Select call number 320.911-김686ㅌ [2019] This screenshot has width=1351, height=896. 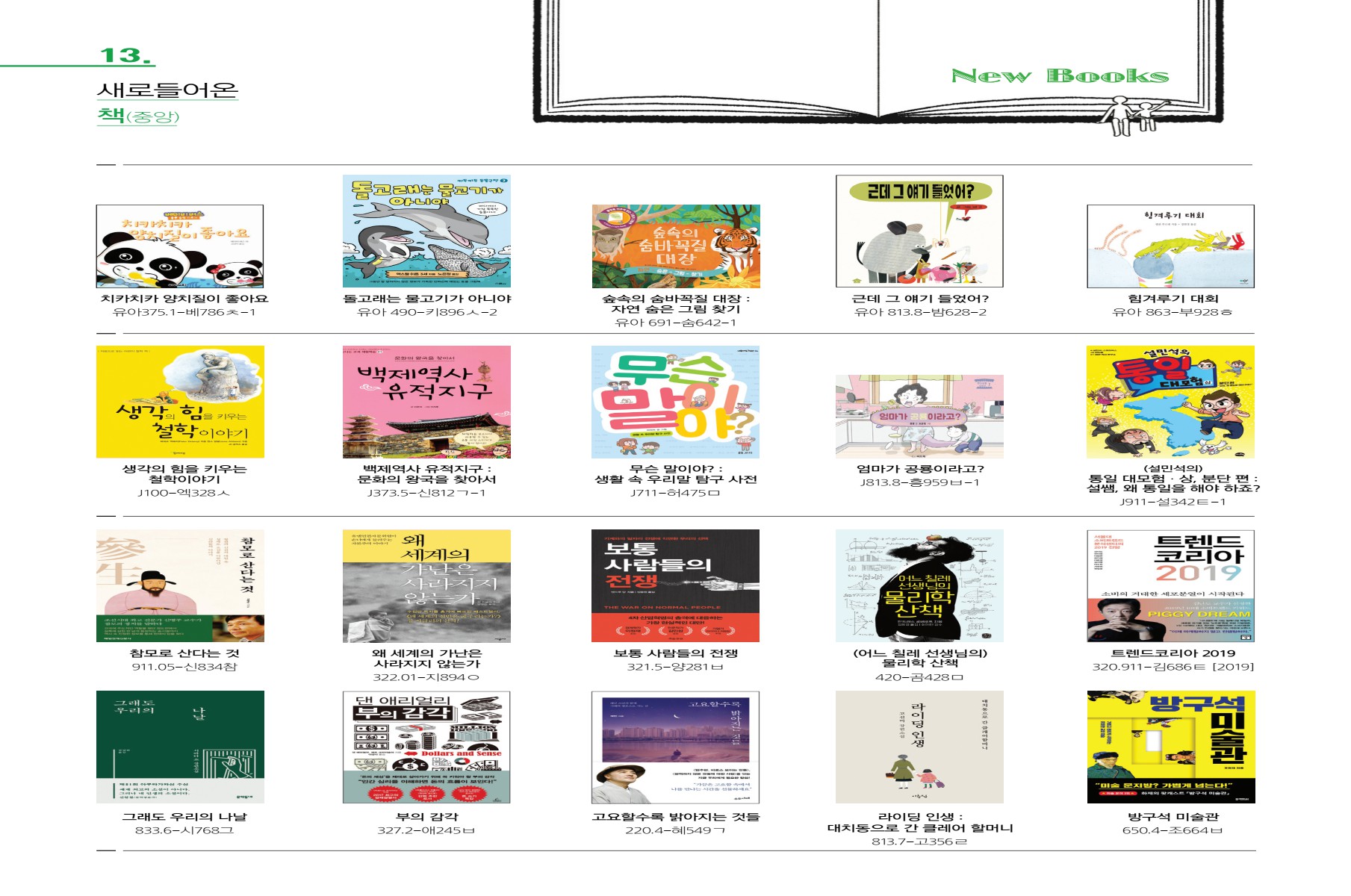(1173, 667)
